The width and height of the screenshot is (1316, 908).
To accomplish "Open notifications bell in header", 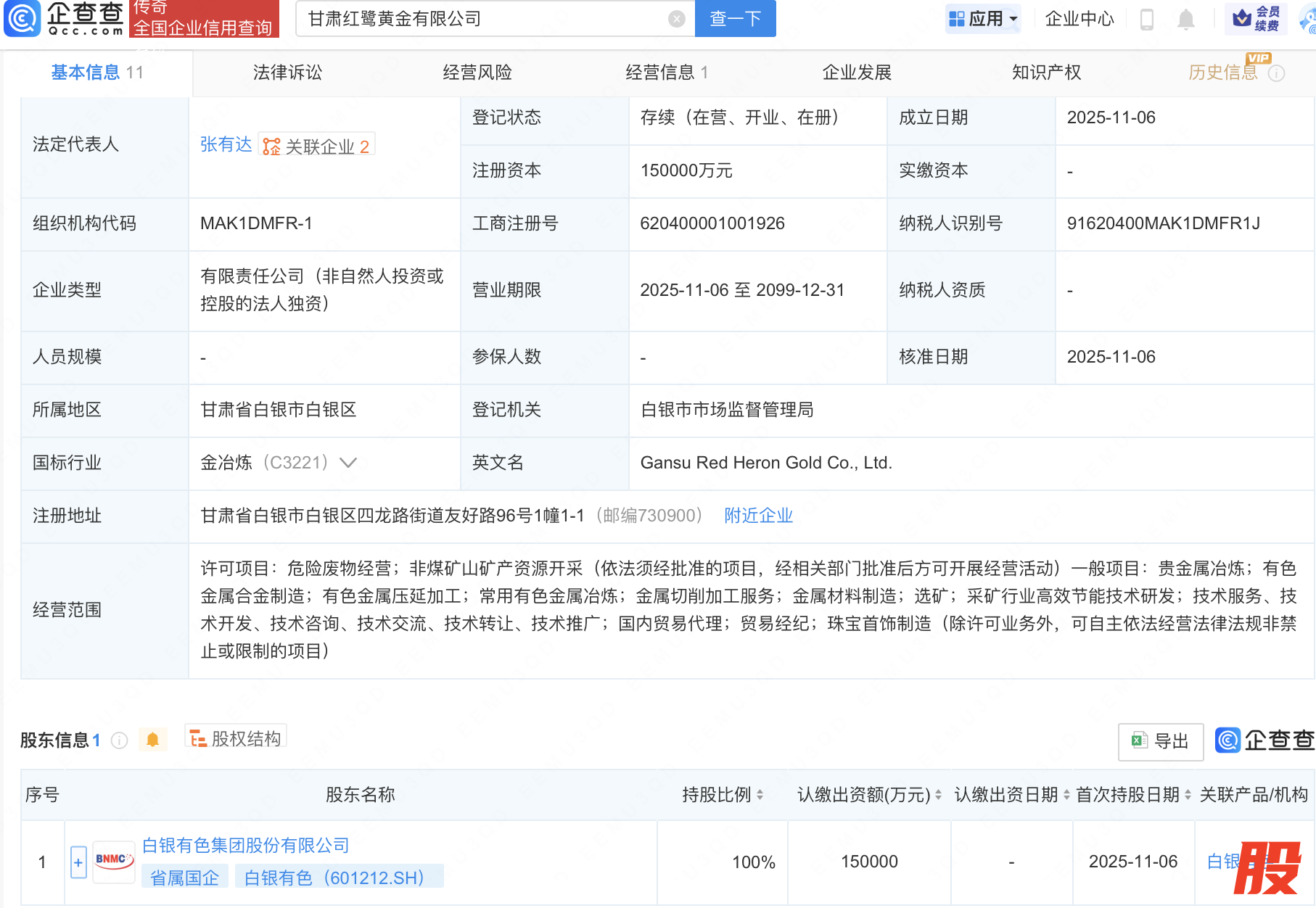I will [x=1185, y=19].
